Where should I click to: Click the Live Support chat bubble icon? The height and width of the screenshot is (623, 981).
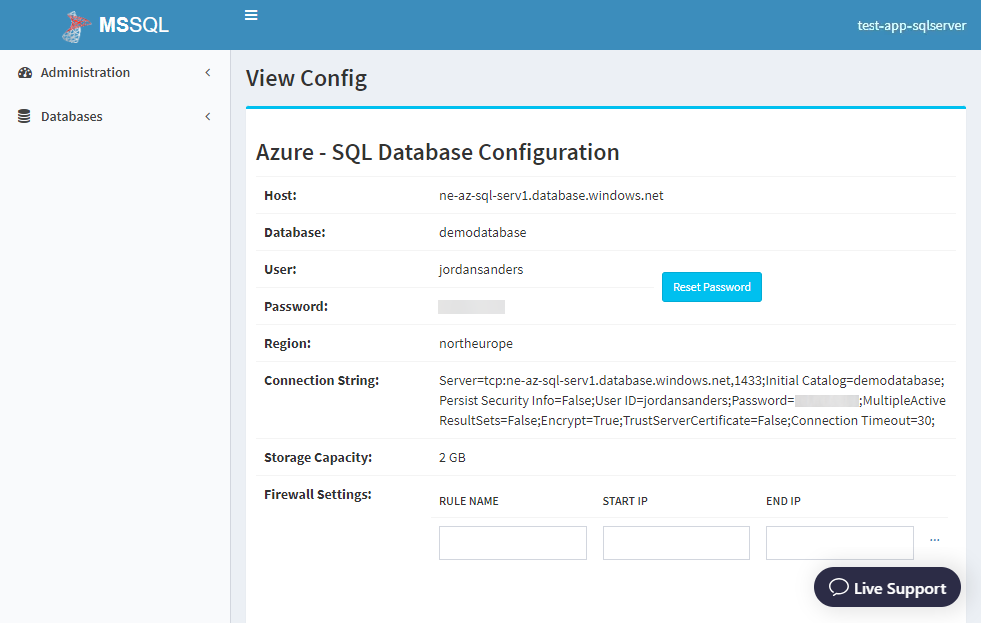[x=838, y=587]
